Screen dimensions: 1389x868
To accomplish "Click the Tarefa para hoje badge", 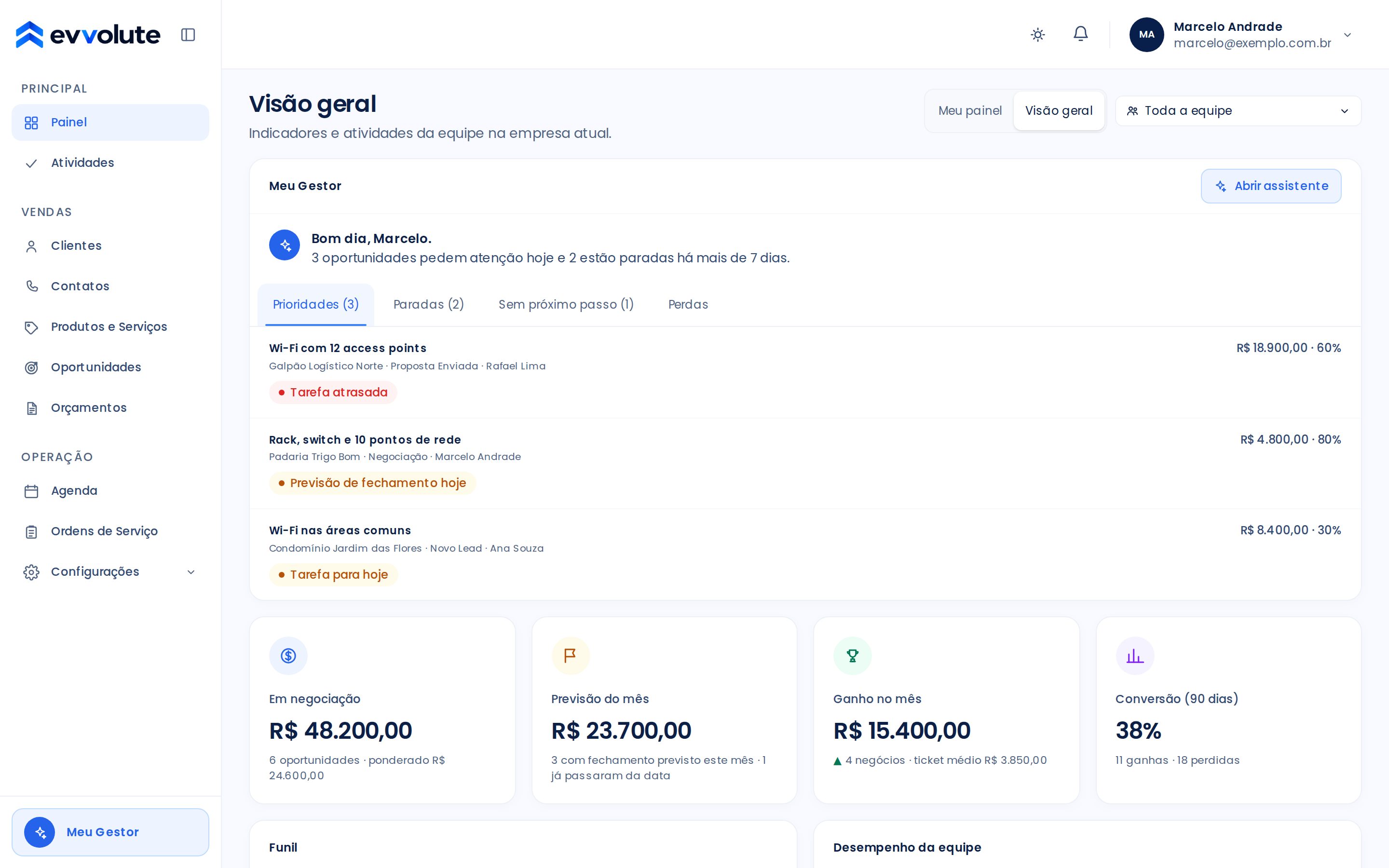I will 333,575.
